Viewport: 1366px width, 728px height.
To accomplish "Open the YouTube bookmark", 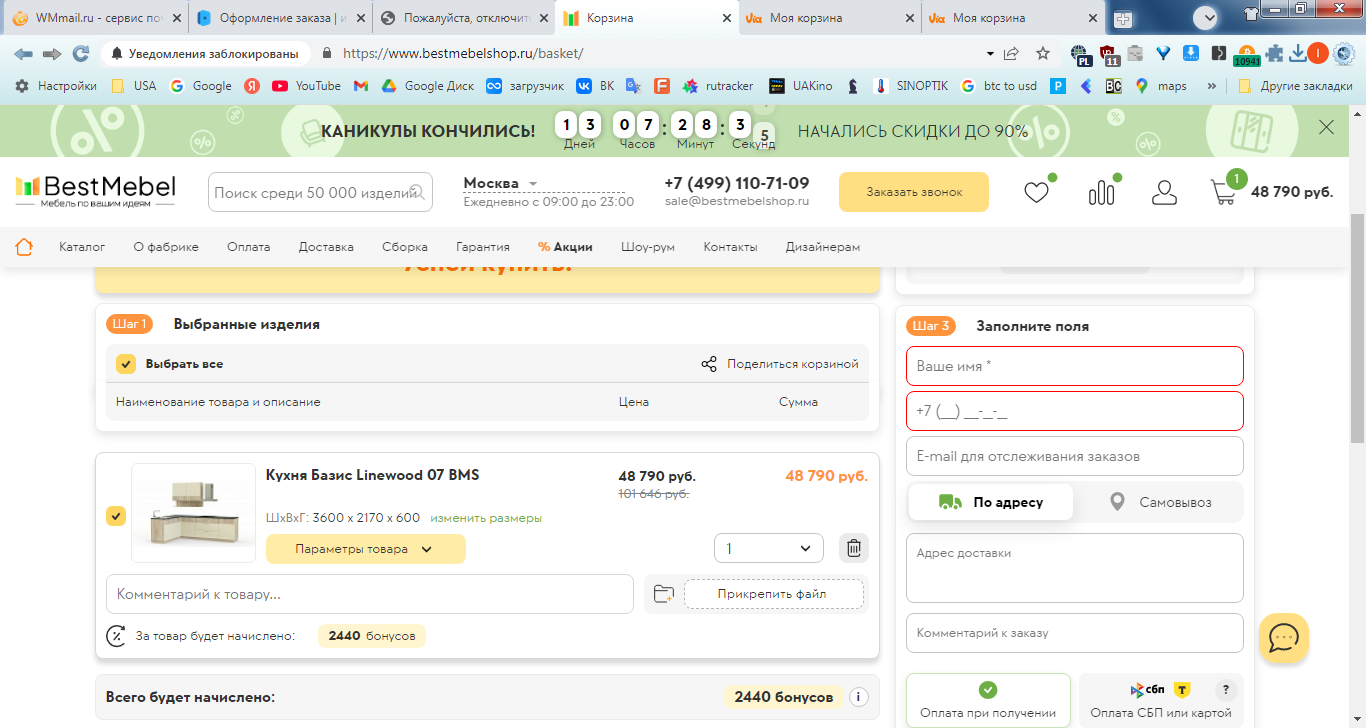I will pos(307,86).
